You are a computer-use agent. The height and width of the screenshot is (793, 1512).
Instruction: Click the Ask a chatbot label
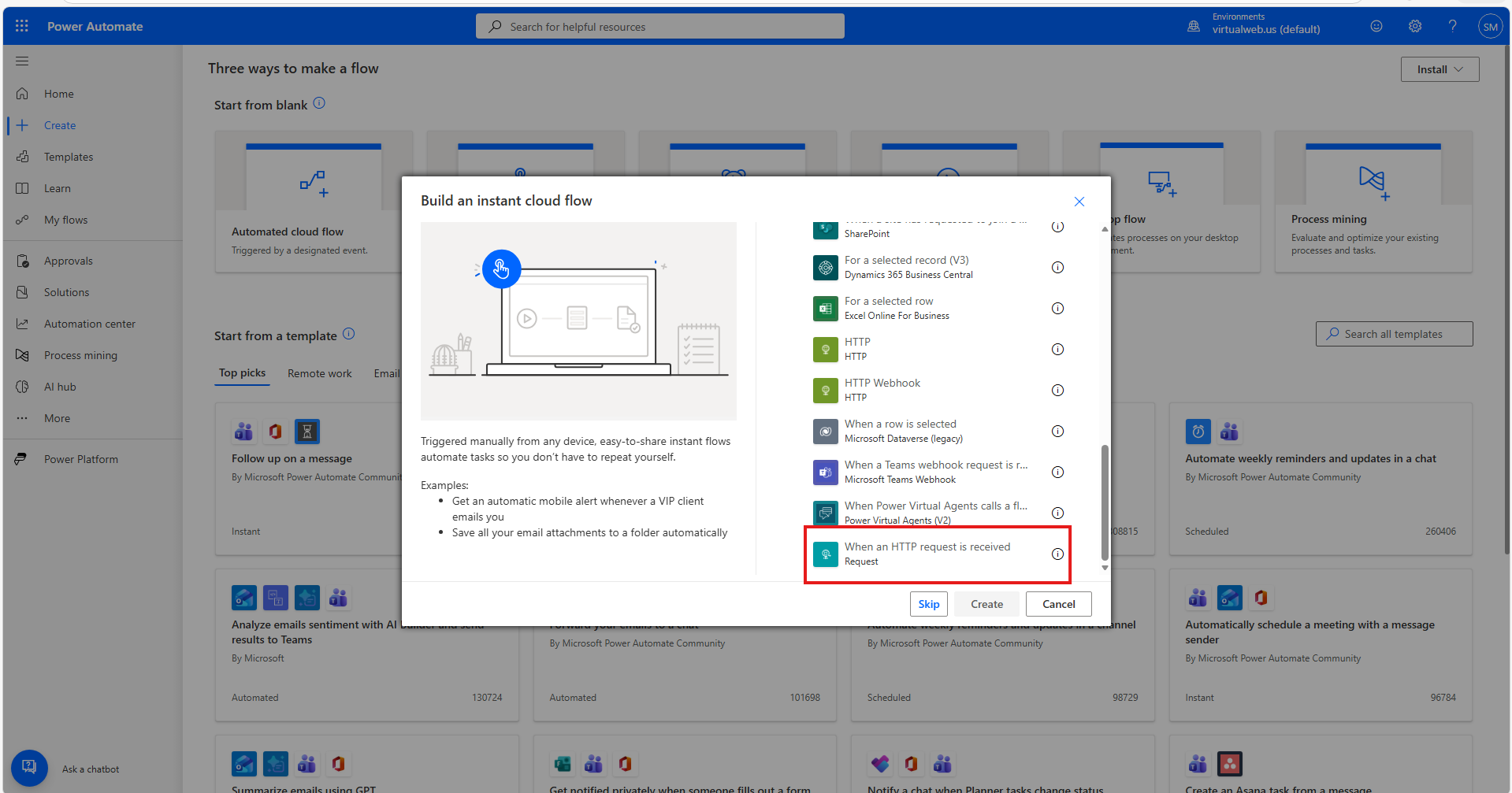pyautogui.click(x=91, y=769)
